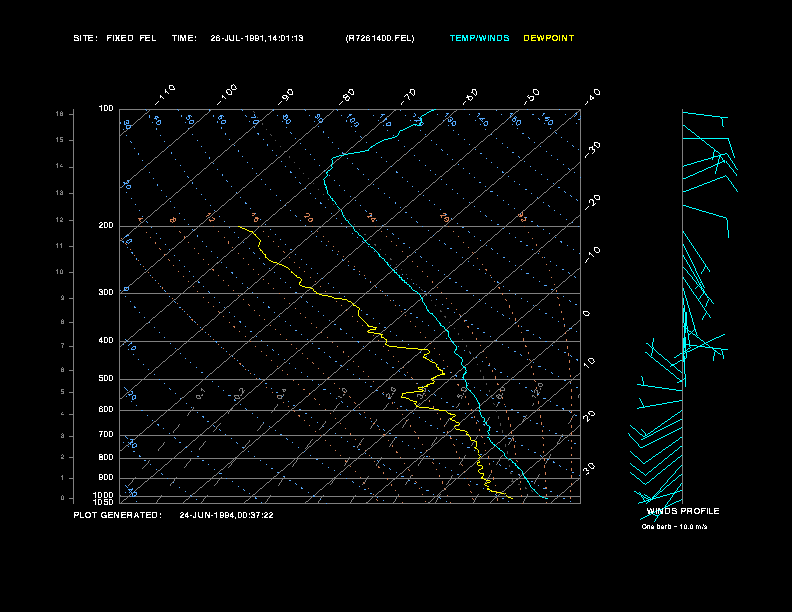This screenshot has height=612, width=792.
Task: Click the -50 temperature axis label
Action: [x=532, y=97]
